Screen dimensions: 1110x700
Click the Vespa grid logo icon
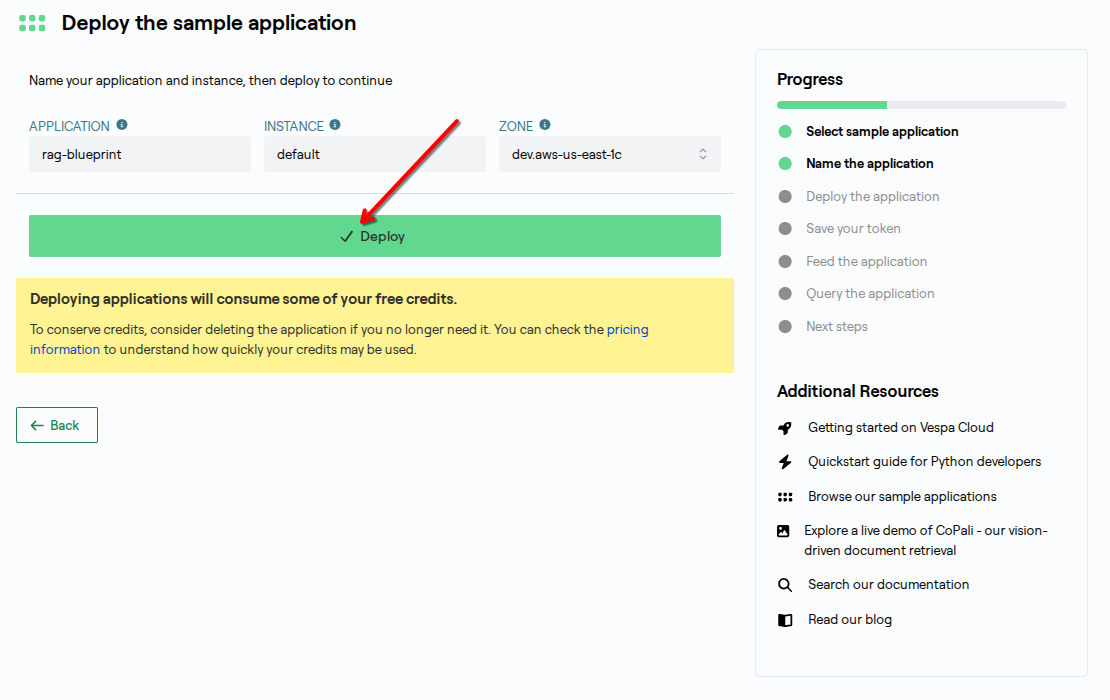[32, 23]
